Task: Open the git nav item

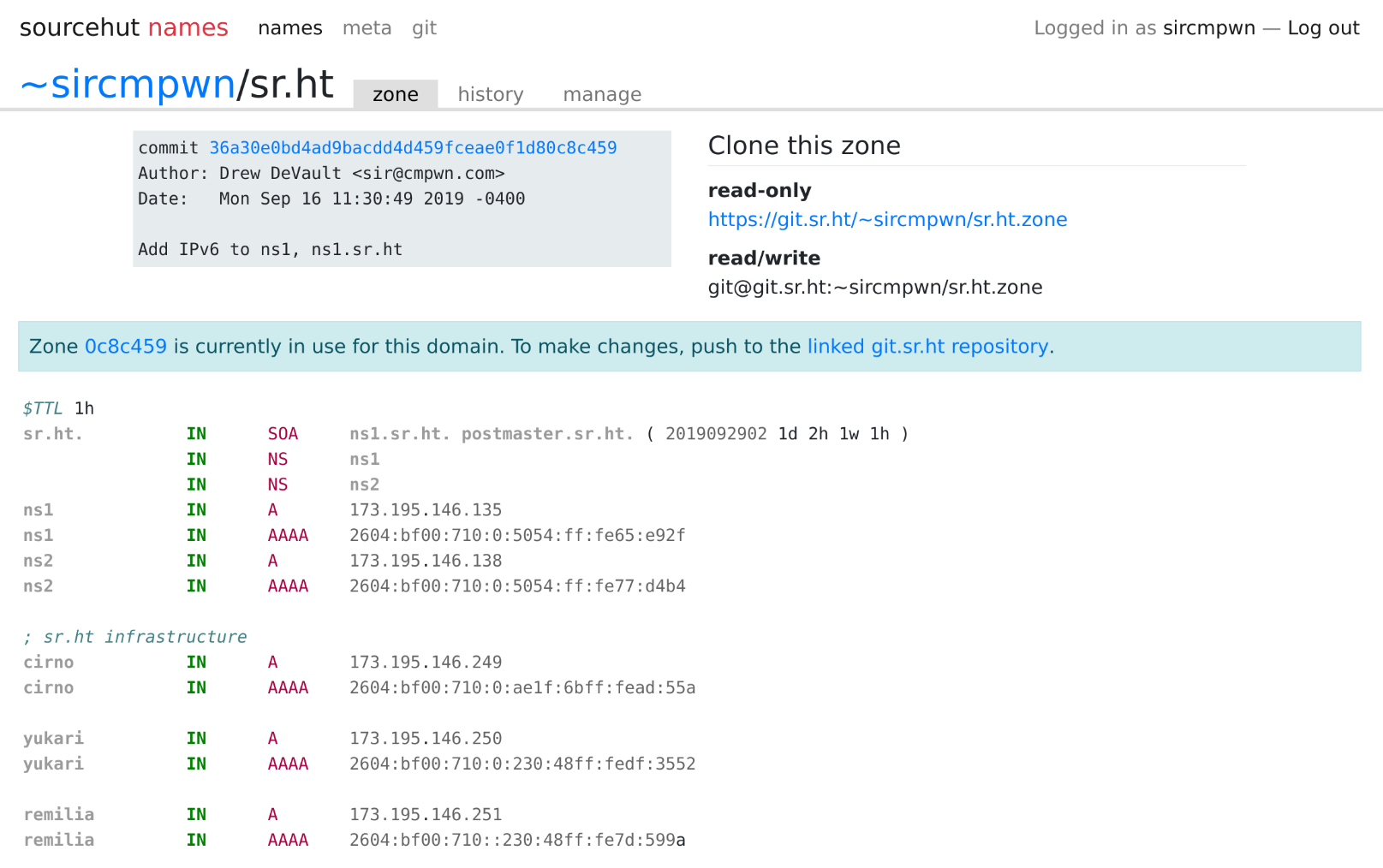Action: [x=424, y=28]
